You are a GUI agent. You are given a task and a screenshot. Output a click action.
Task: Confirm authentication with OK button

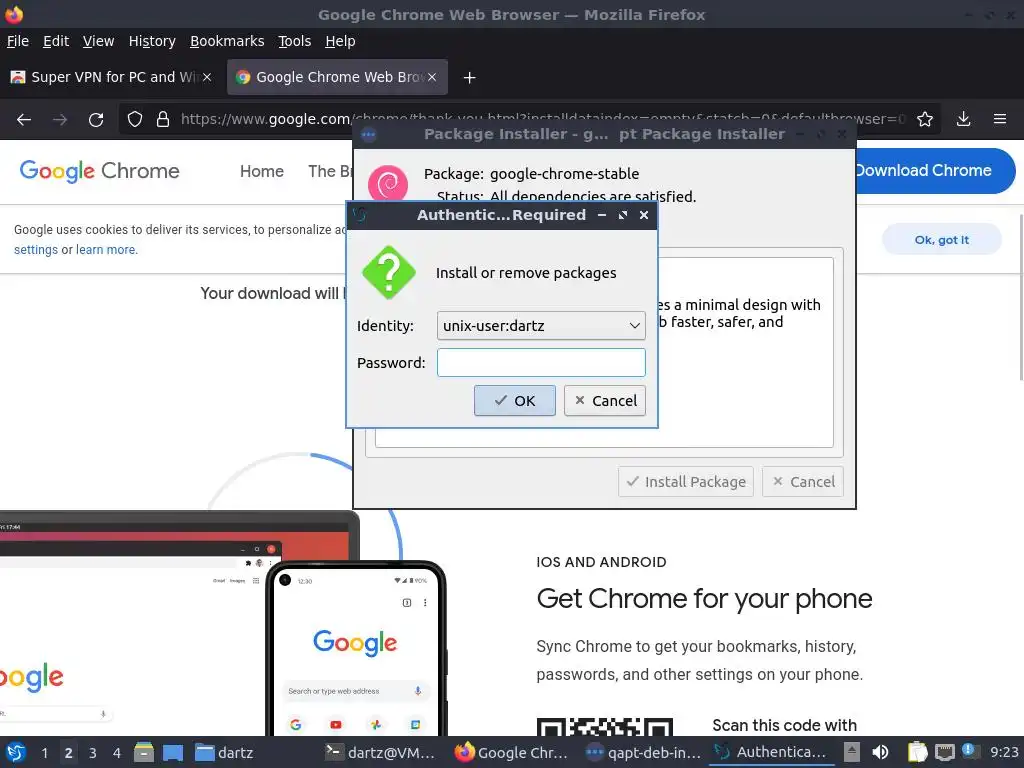515,400
